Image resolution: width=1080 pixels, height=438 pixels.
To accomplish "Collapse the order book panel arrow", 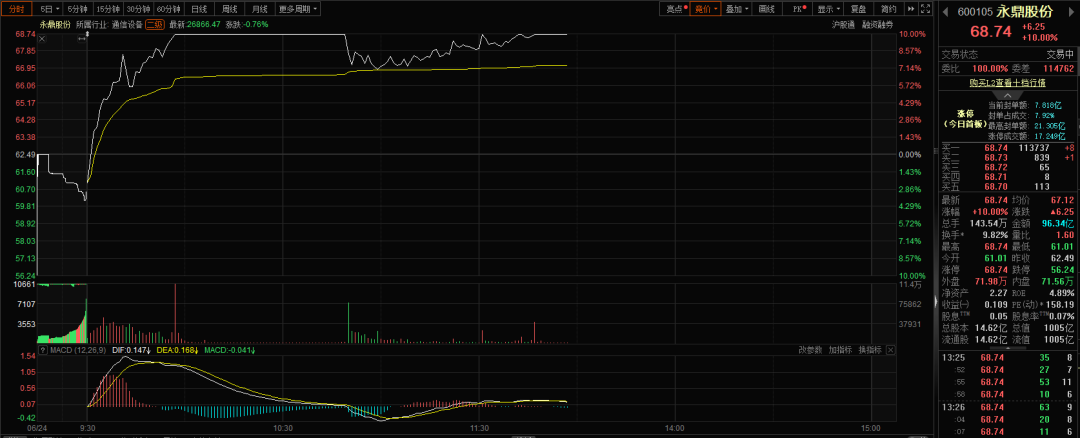I will (1008, 95).
